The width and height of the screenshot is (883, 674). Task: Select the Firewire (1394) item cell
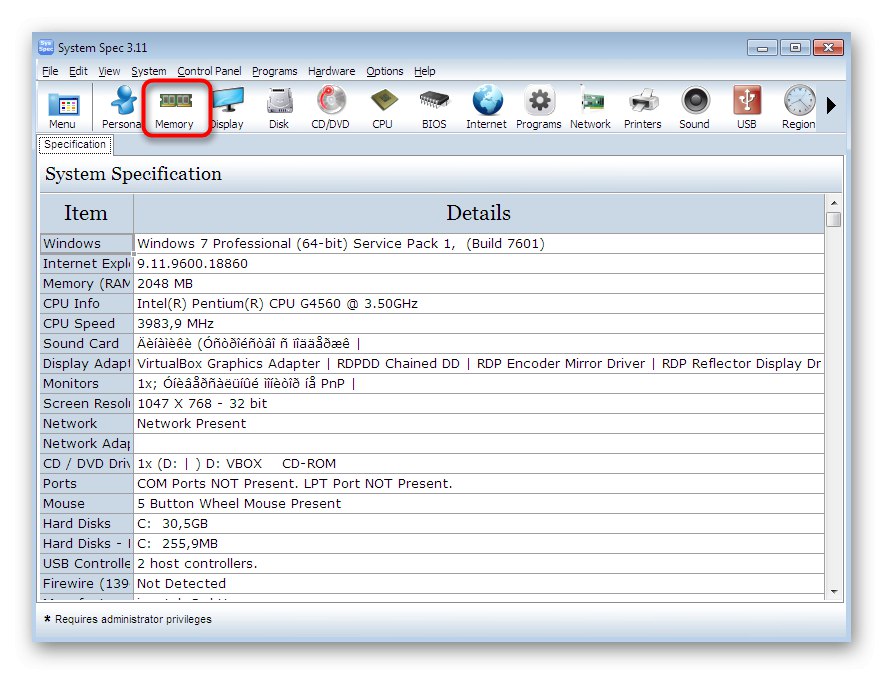tap(86, 583)
